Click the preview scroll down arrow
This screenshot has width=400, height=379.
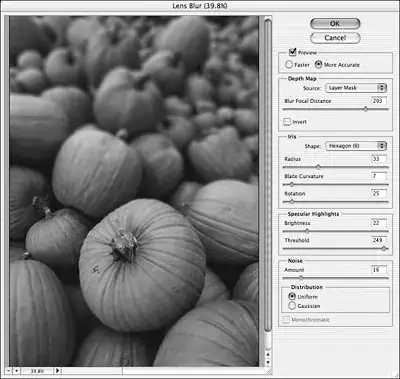(x=268, y=362)
